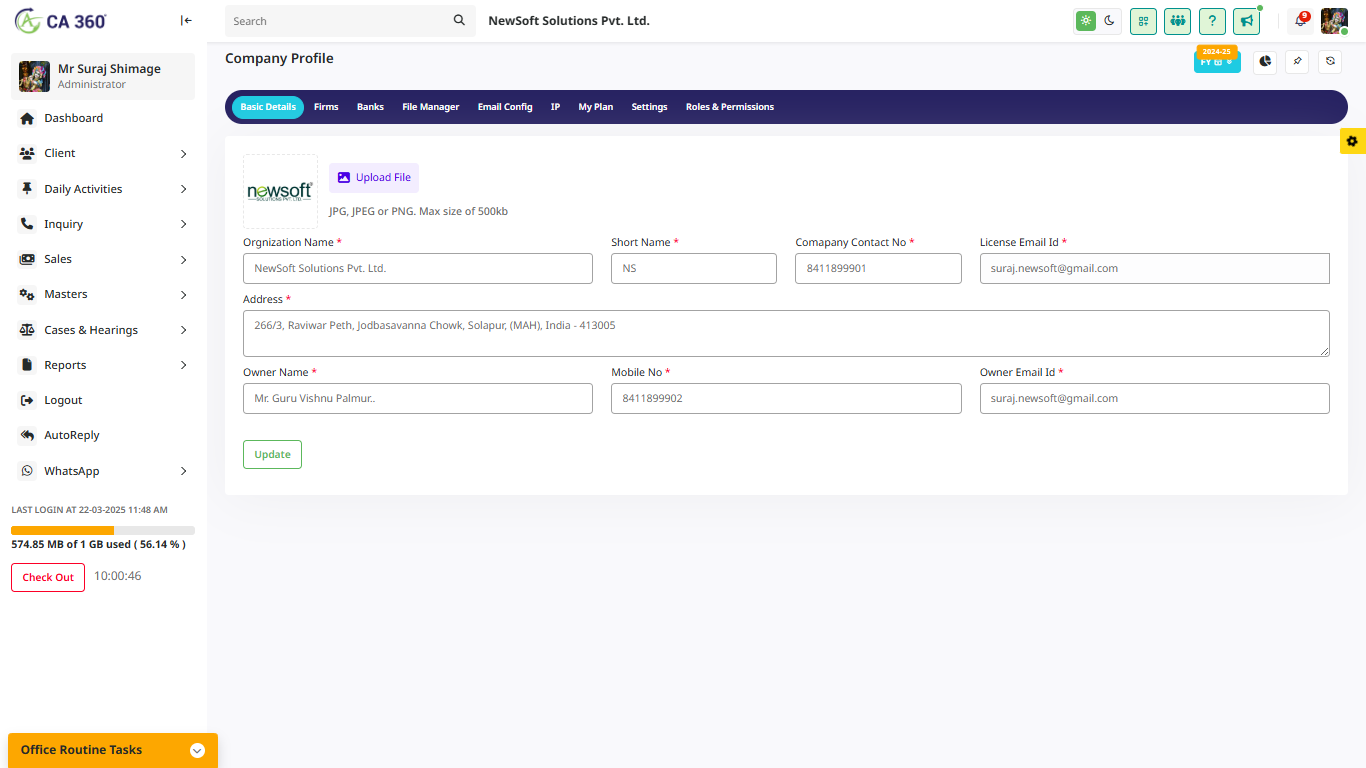The image size is (1366, 768).
Task: Click the Upload File button
Action: pyautogui.click(x=374, y=177)
